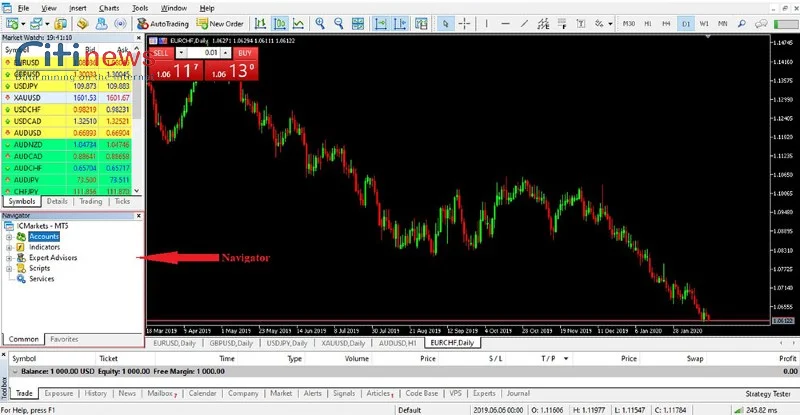This screenshot has height=415, width=800.
Task: Click Market Watch scrollbar down arrow
Action: (136, 191)
